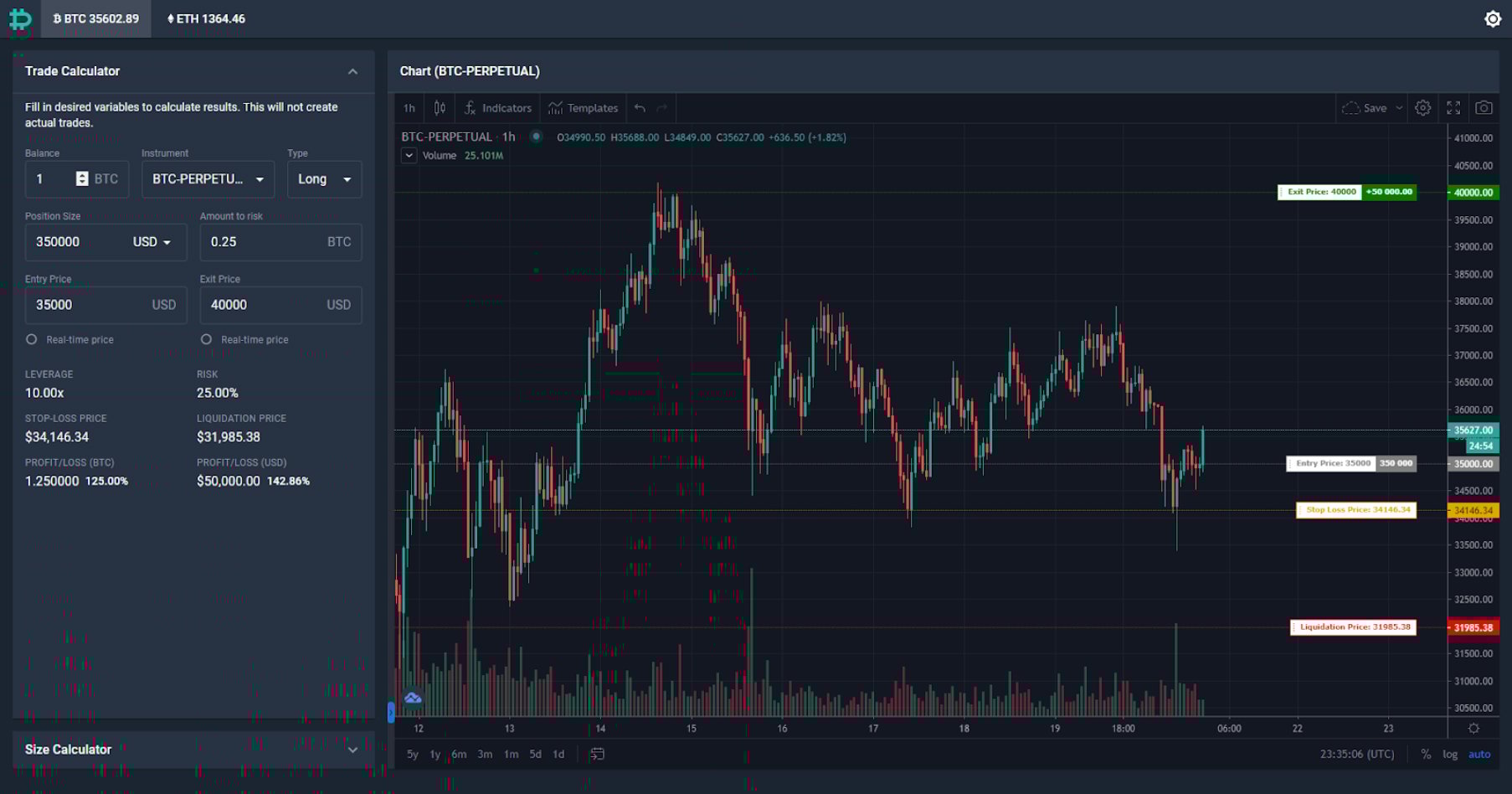Image resolution: width=1512 pixels, height=794 pixels.
Task: Open chart settings gear
Action: pyautogui.click(x=1423, y=108)
